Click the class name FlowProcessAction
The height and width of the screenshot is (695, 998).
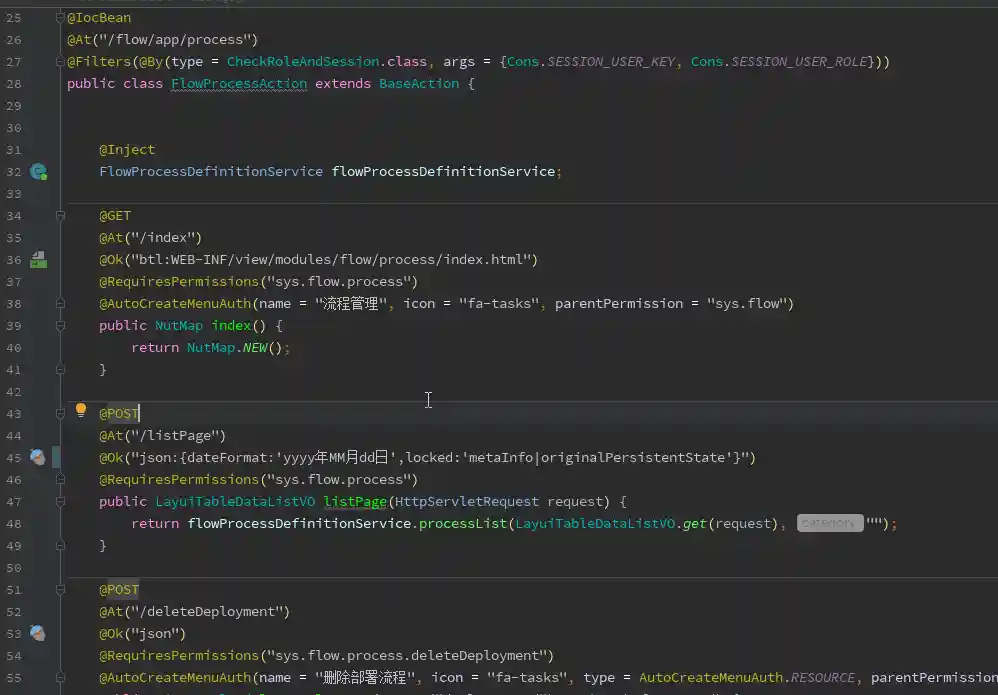point(238,83)
